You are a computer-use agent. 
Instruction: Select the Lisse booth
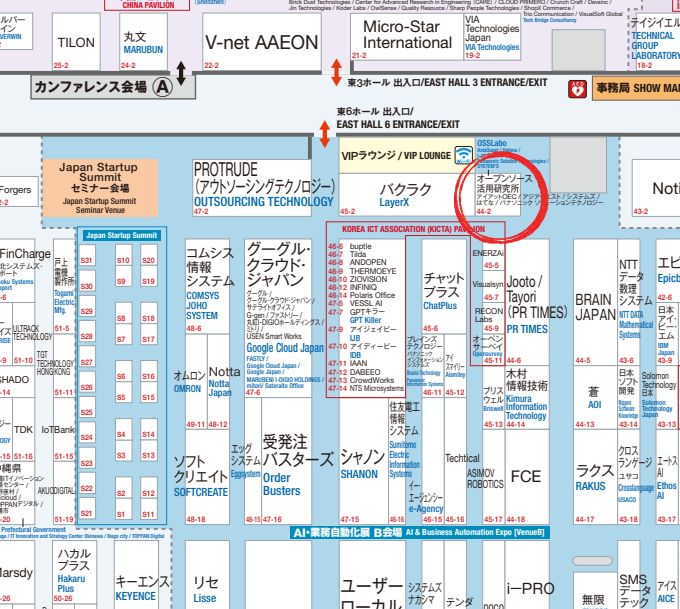click(207, 575)
